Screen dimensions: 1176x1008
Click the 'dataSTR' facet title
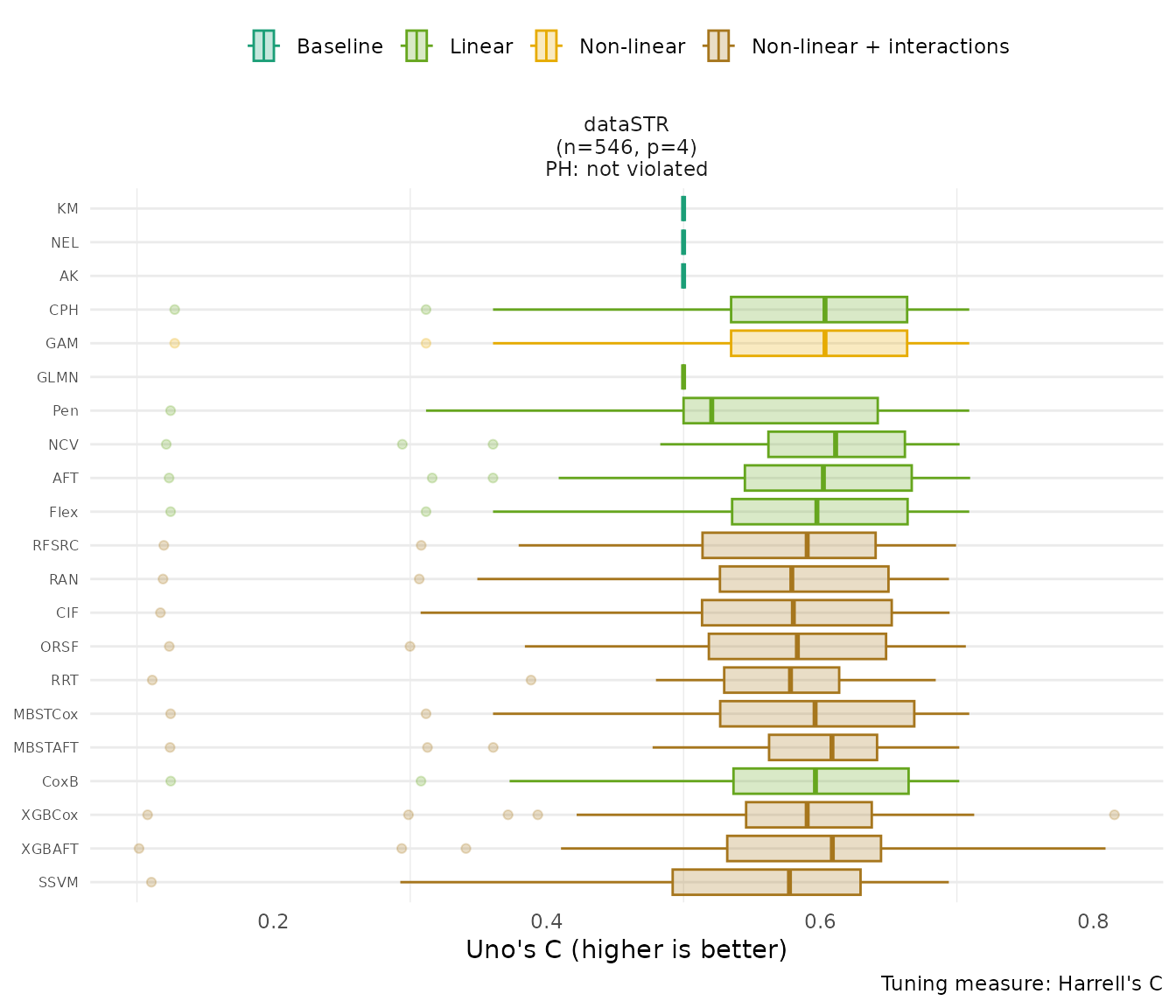626,125
